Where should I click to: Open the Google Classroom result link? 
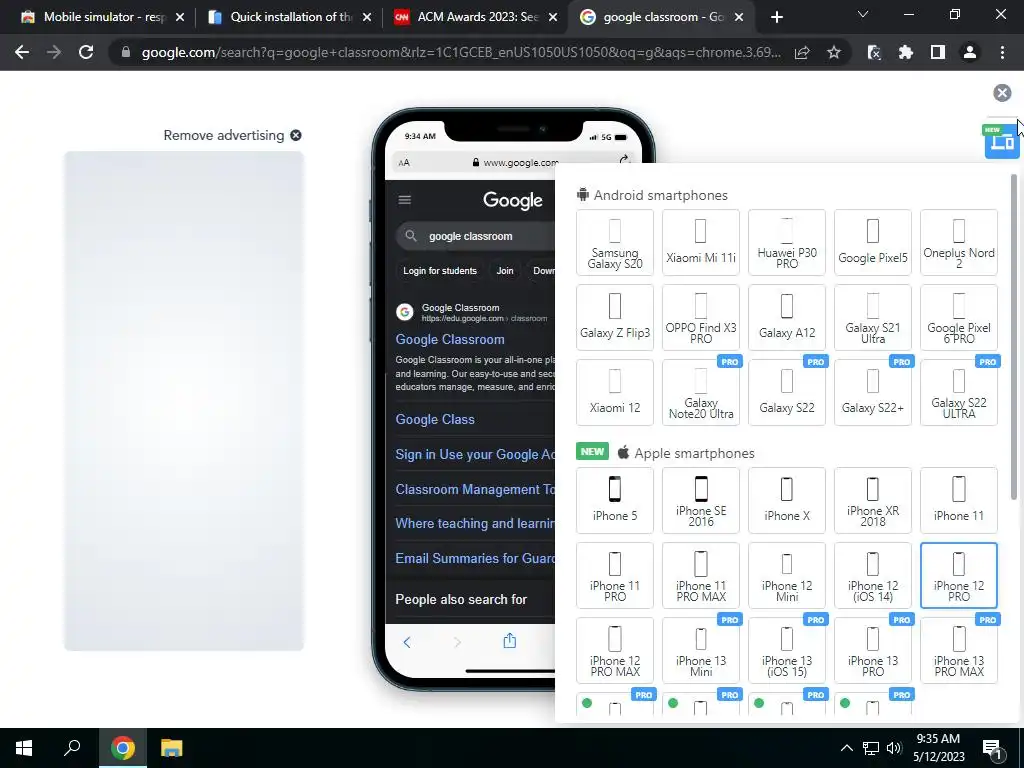[x=450, y=340]
